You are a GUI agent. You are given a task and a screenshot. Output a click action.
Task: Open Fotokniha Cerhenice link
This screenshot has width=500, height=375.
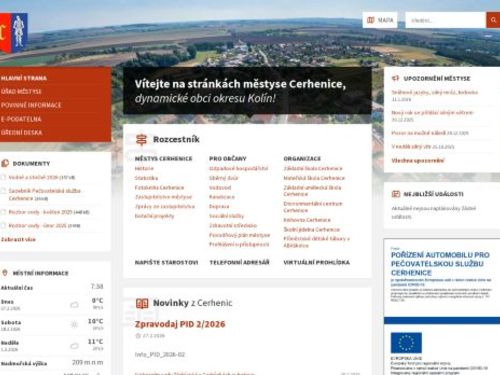tap(159, 188)
